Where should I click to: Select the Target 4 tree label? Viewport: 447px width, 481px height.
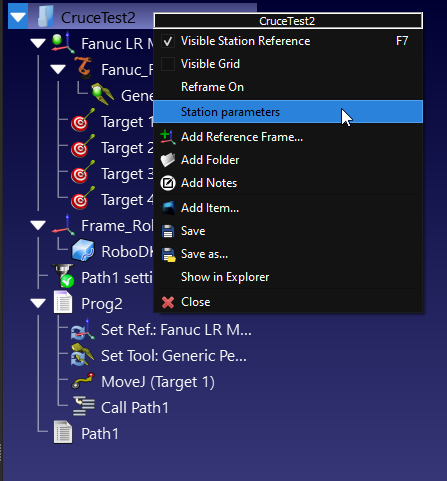[x=127, y=200]
